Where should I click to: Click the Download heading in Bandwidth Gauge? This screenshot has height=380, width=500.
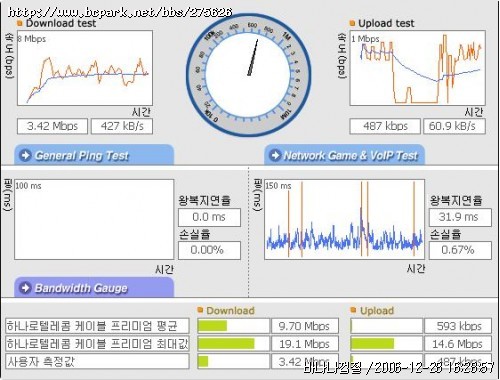[x=230, y=311]
